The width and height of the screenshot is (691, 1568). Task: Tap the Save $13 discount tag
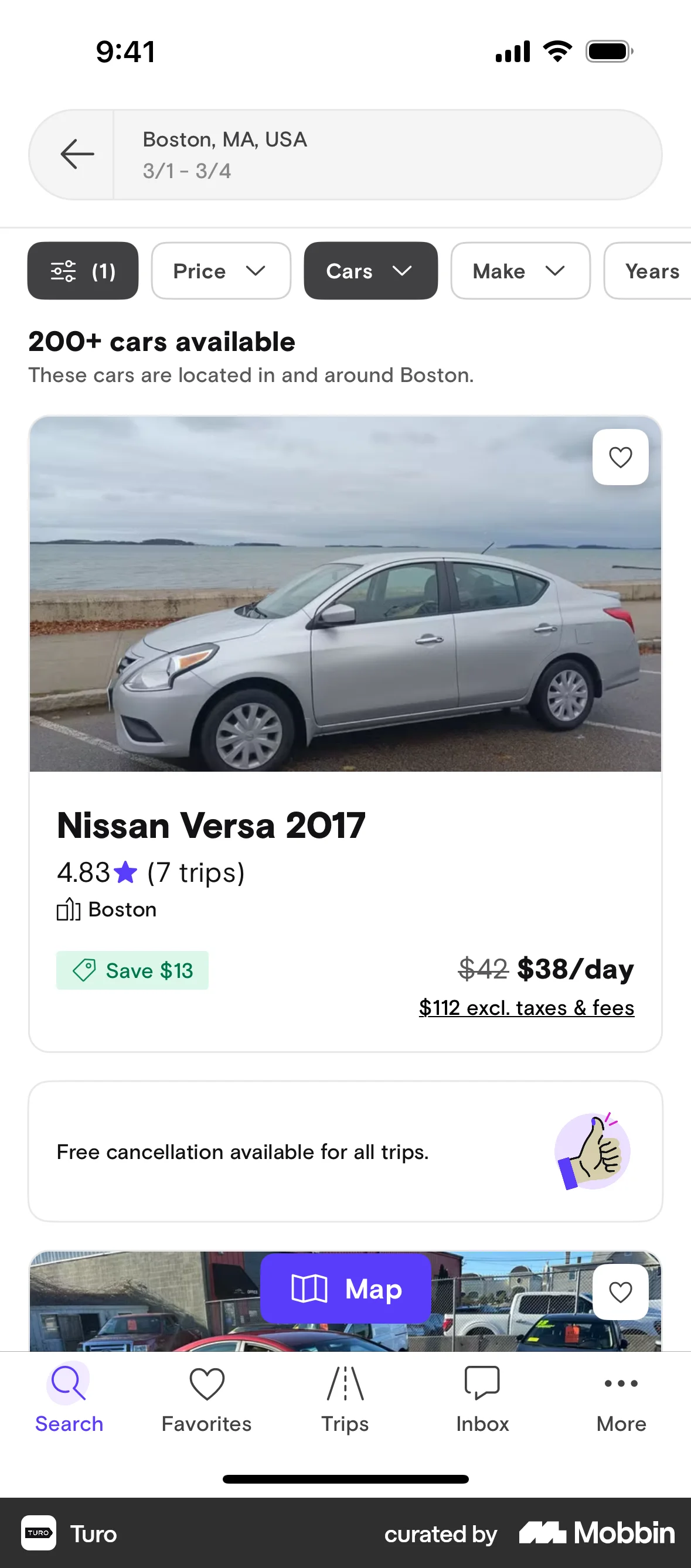[132, 970]
